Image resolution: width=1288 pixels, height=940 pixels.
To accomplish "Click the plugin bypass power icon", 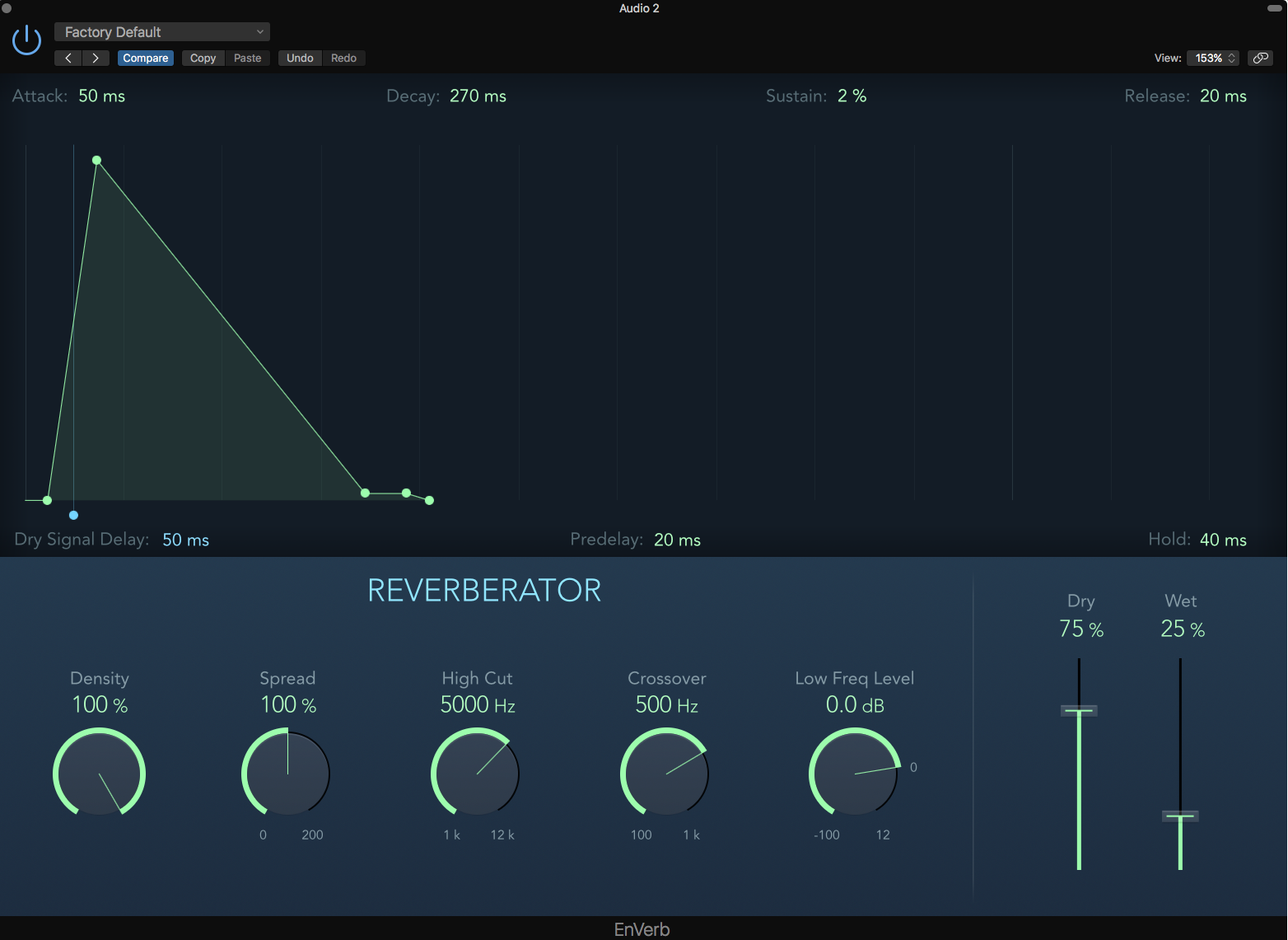I will click(26, 40).
